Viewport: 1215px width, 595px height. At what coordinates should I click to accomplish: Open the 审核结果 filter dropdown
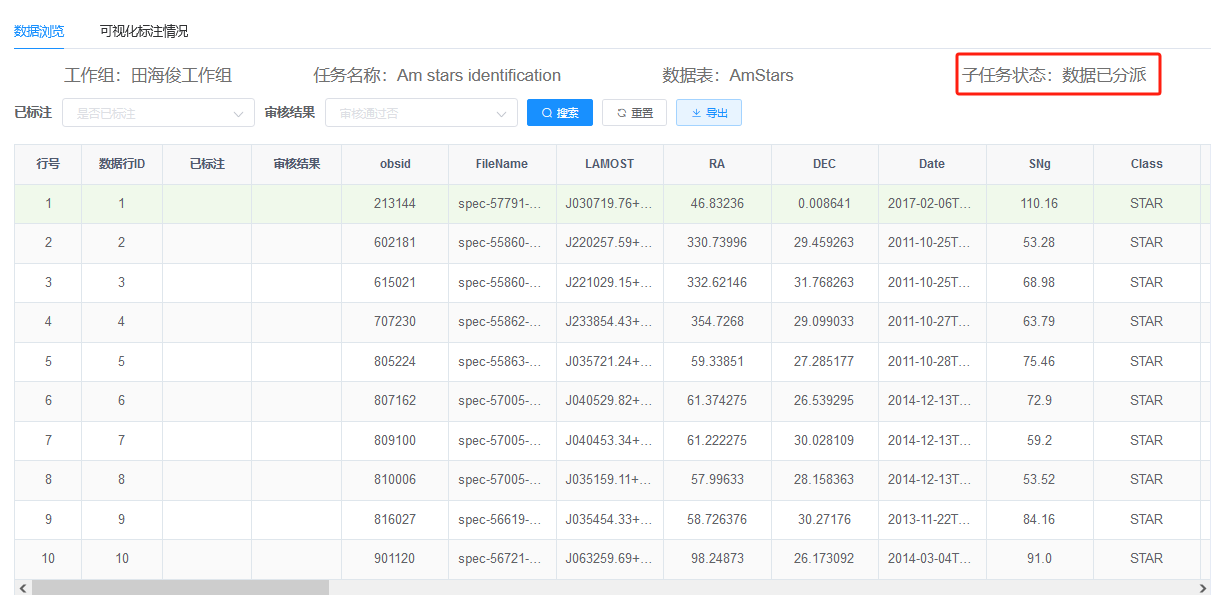pos(412,113)
